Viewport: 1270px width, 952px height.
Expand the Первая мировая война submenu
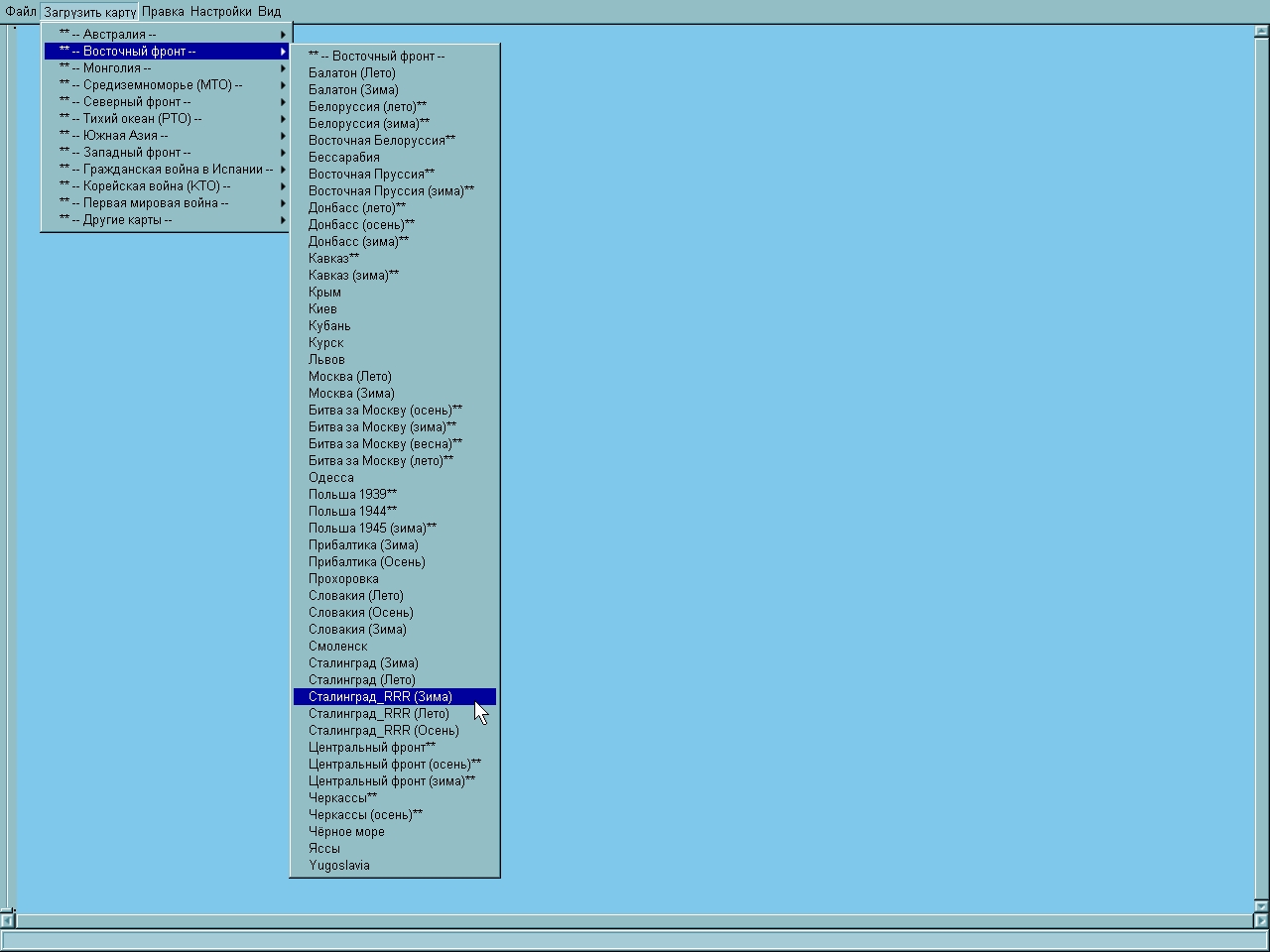pos(167,203)
